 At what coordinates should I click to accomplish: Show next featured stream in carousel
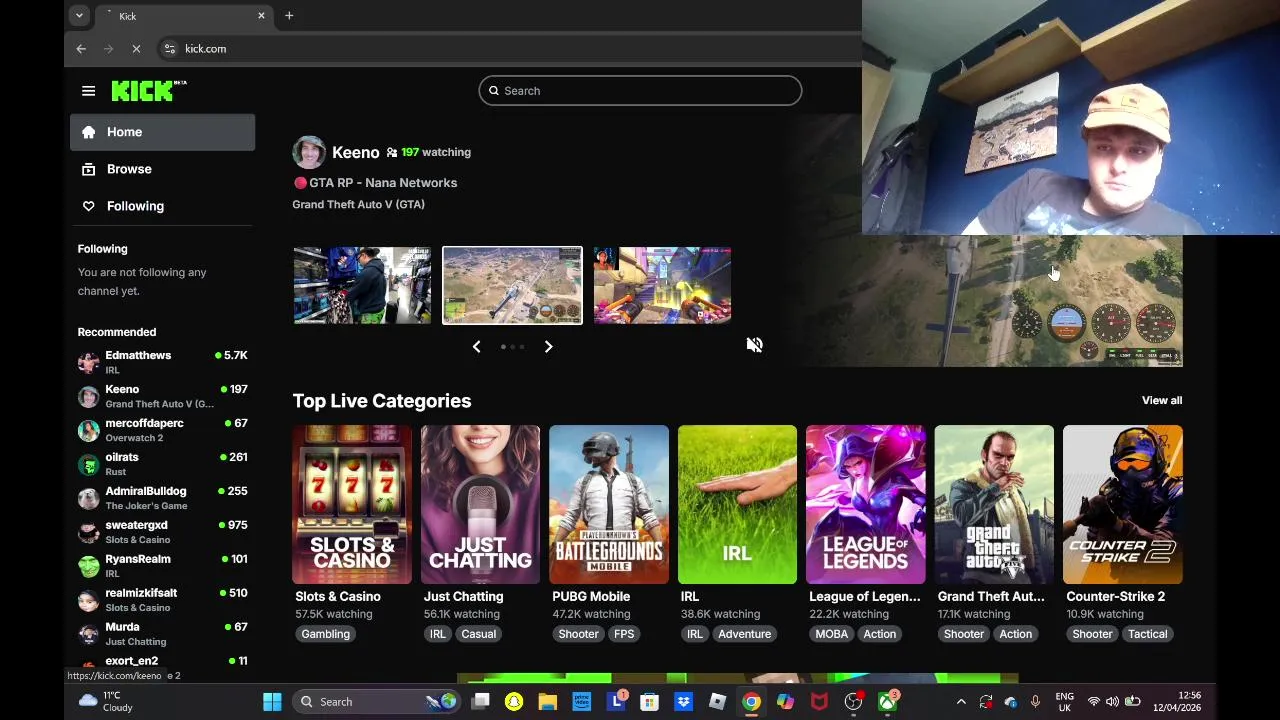[548, 346]
